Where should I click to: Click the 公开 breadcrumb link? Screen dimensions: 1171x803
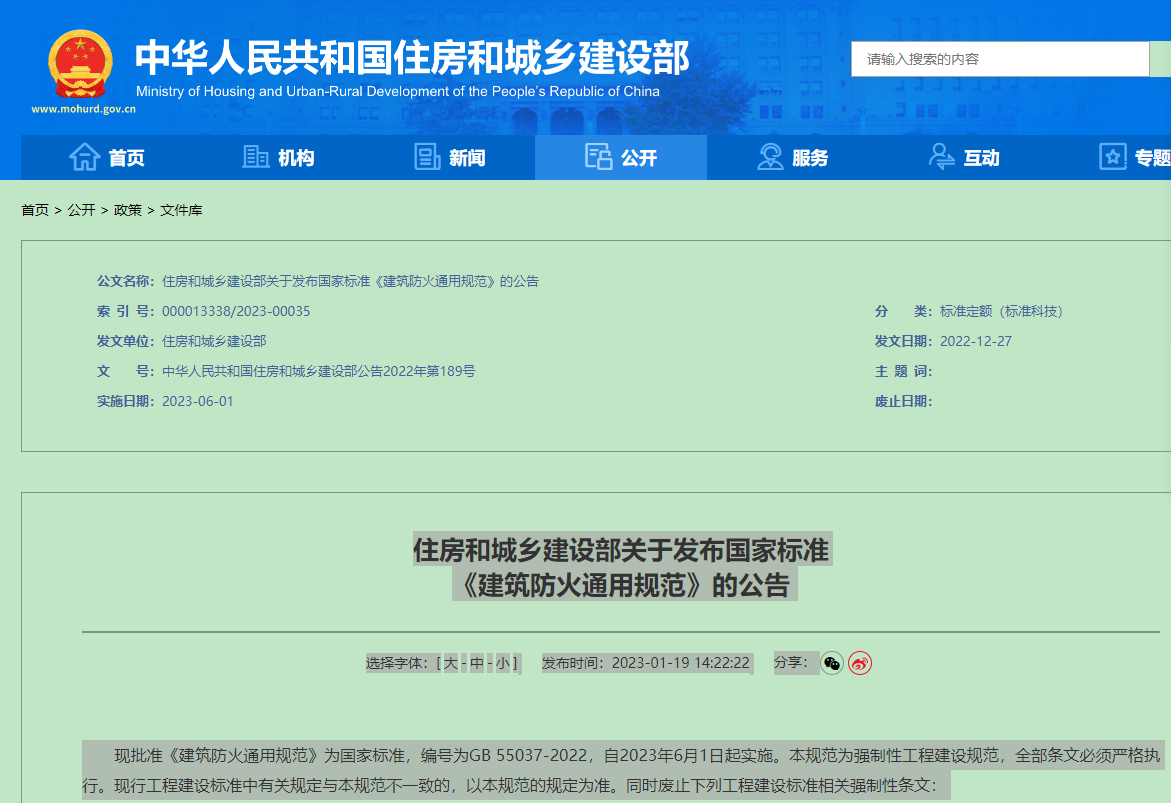click(x=81, y=210)
